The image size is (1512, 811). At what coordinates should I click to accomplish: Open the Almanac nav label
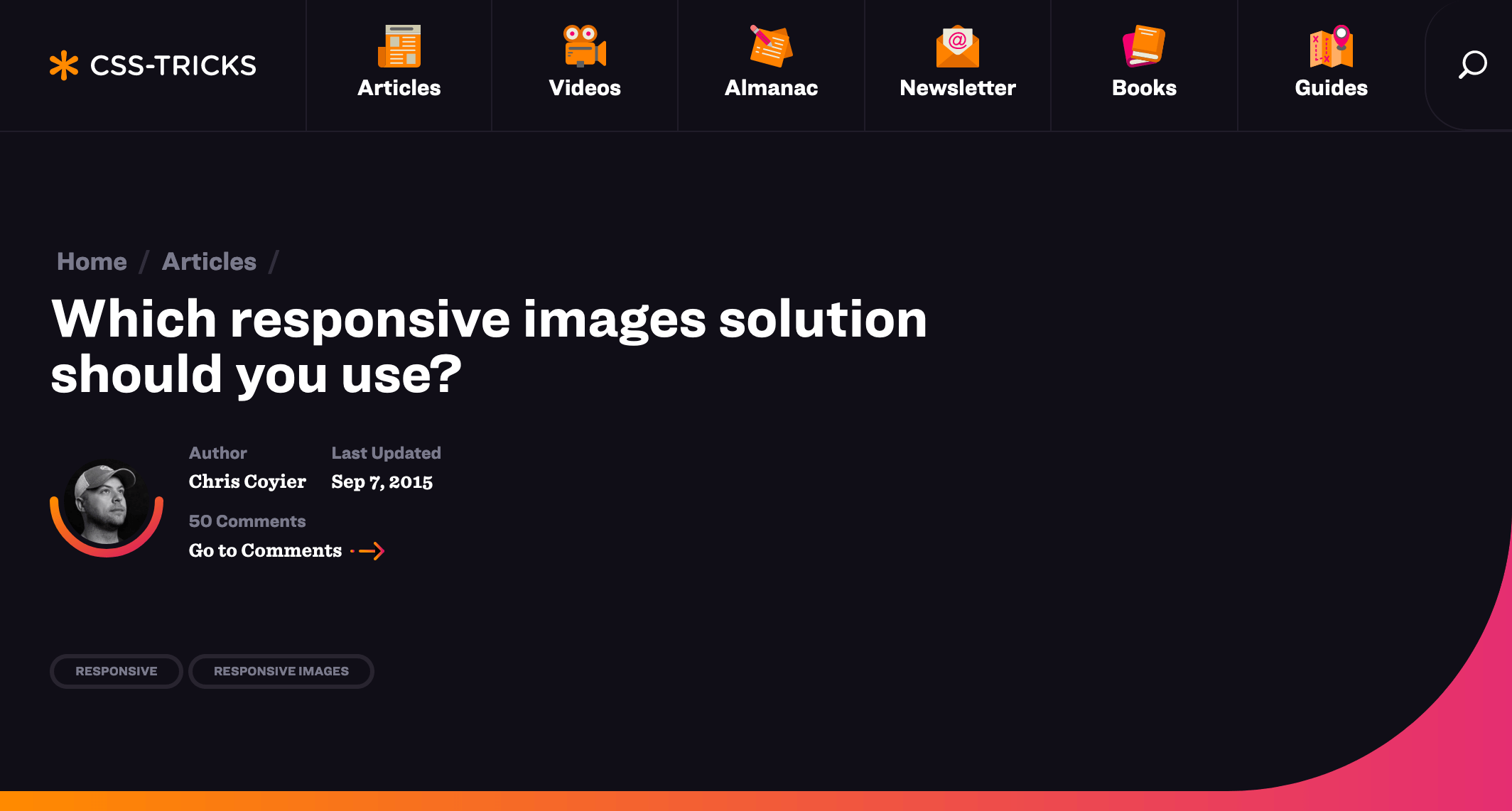coord(771,87)
